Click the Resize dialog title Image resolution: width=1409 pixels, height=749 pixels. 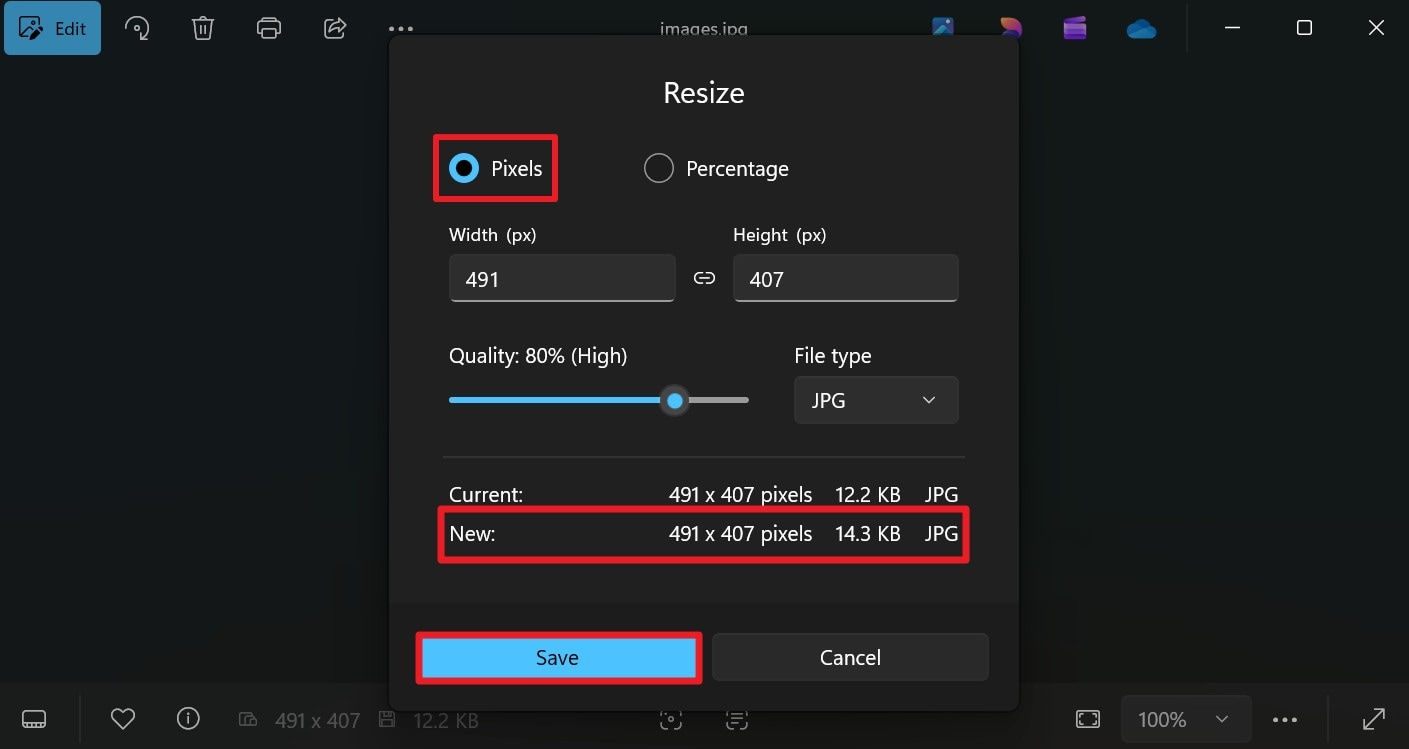(704, 93)
